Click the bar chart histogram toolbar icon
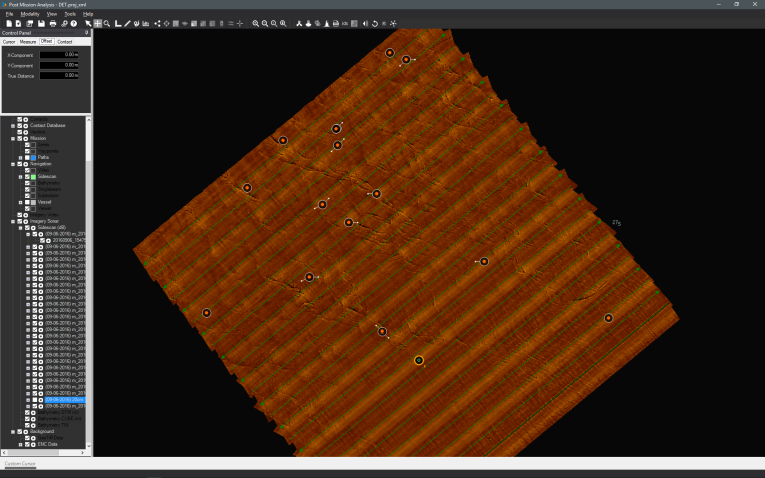Viewport: 765px width, 478px height. pyautogui.click(x=145, y=23)
